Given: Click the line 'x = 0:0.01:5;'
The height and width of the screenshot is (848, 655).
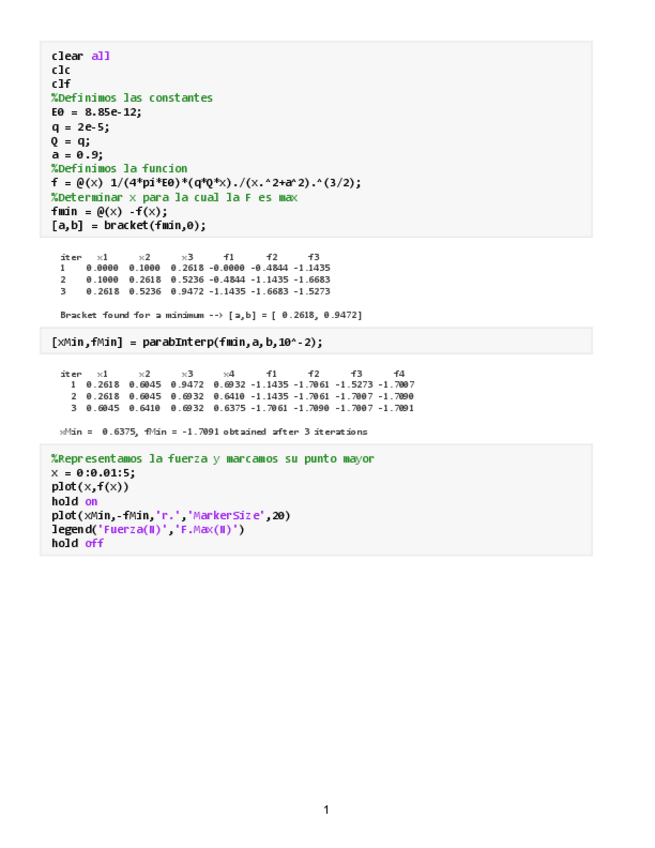Looking at the screenshot, I should point(93,473).
